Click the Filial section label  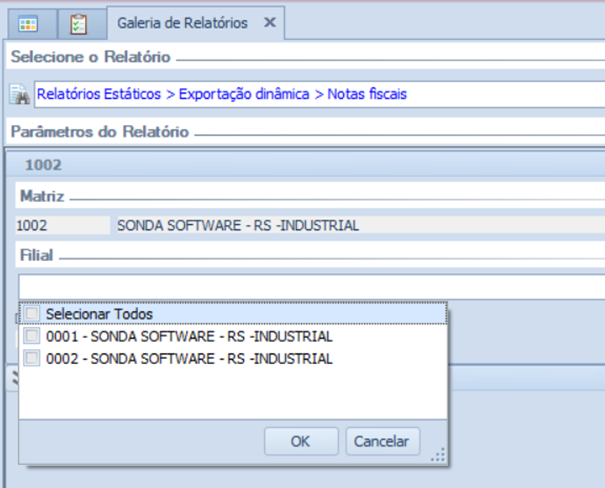point(36,255)
